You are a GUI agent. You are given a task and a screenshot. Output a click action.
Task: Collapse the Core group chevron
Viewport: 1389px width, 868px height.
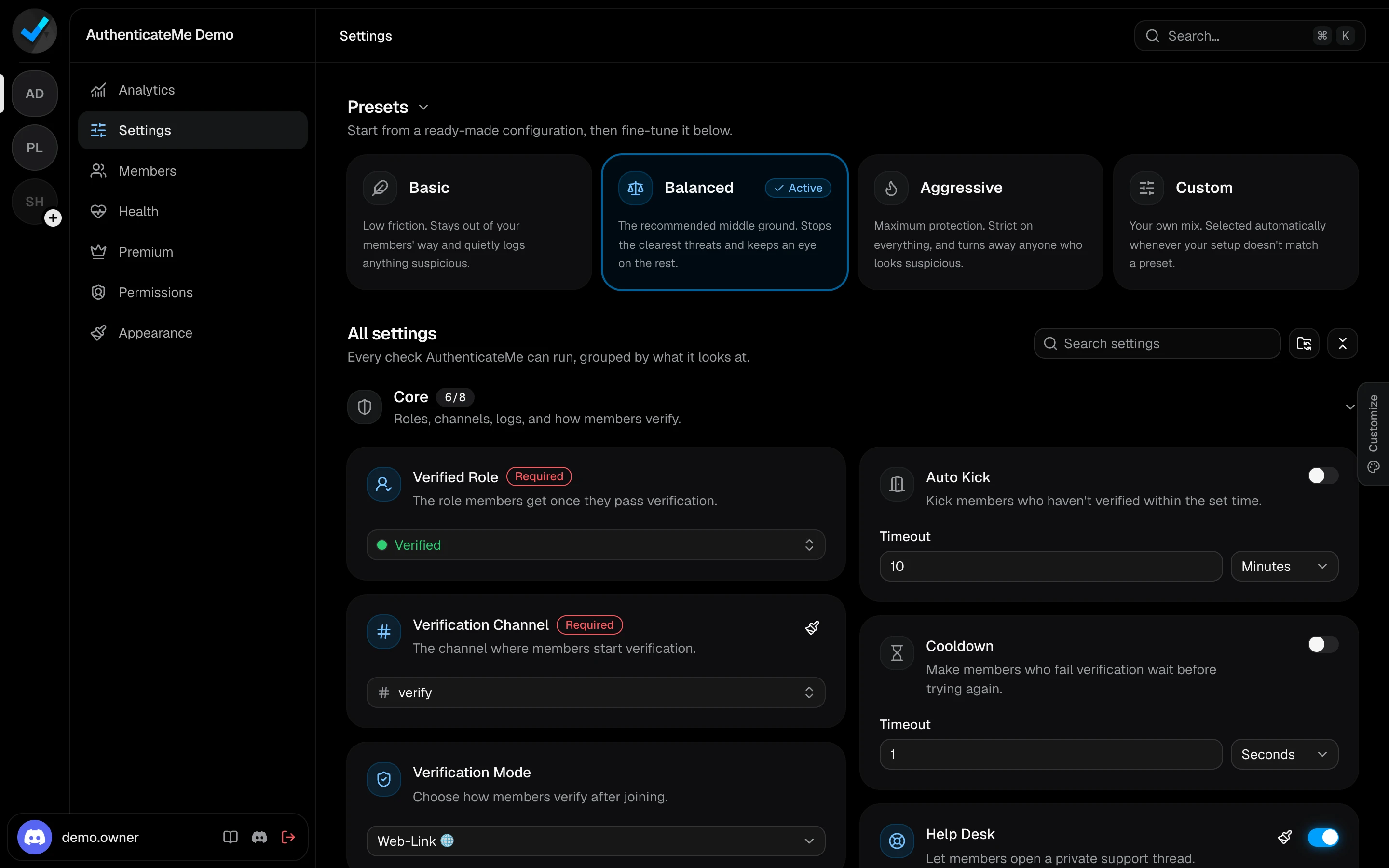click(1350, 407)
